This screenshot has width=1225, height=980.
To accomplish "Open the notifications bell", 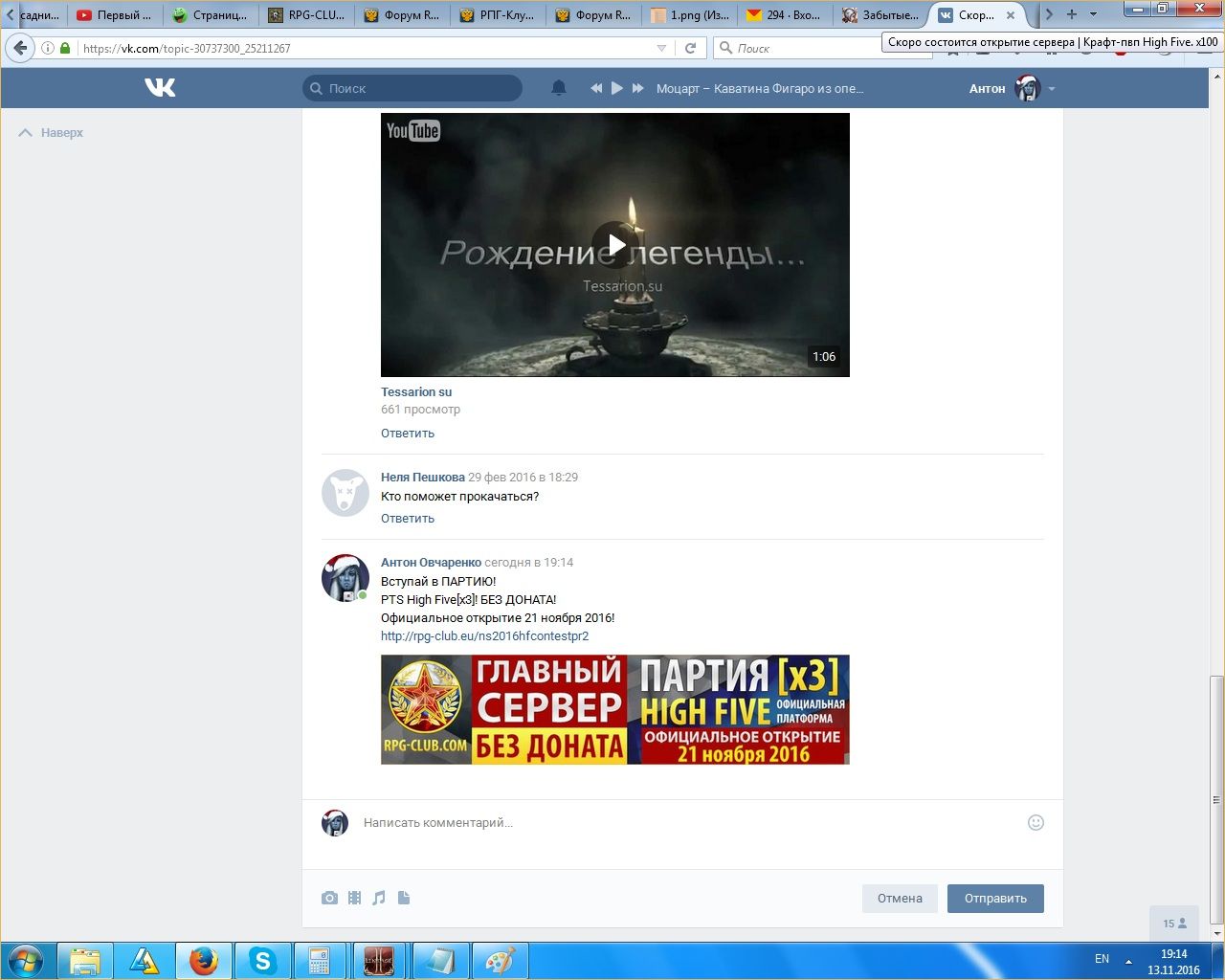I will pyautogui.click(x=559, y=88).
